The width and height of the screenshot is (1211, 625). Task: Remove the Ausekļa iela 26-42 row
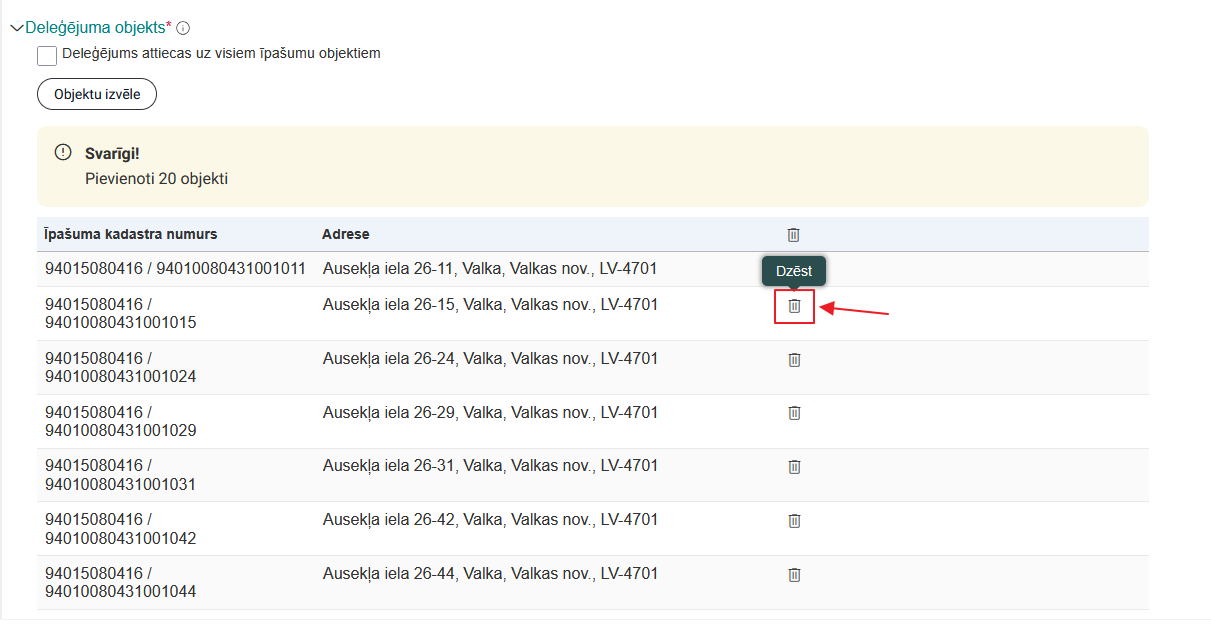click(794, 521)
